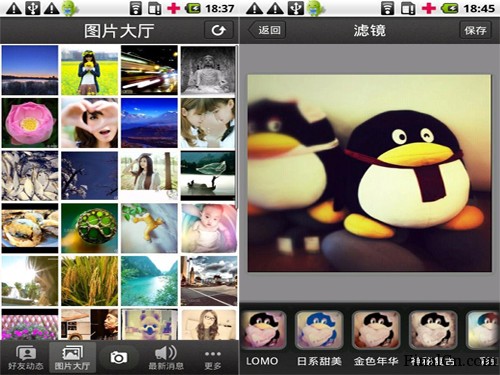Open the pink lotus flower photo

tap(30, 123)
